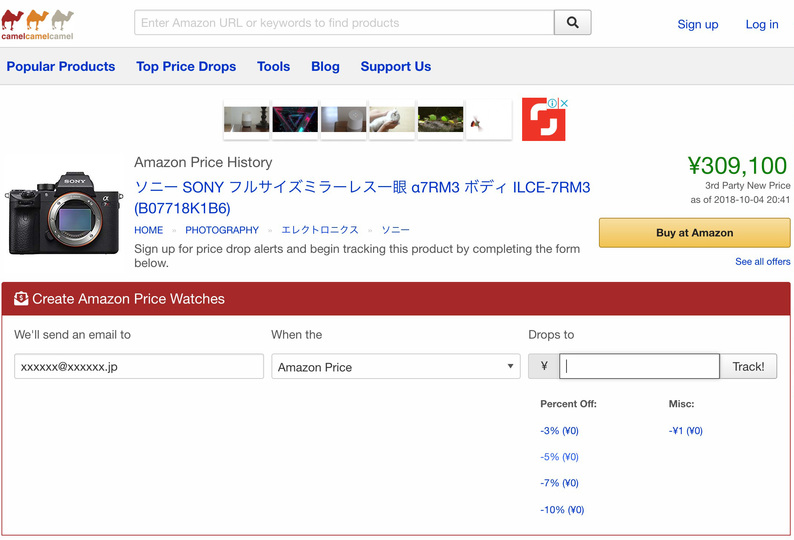
Task: Click the email address field
Action: point(139,366)
